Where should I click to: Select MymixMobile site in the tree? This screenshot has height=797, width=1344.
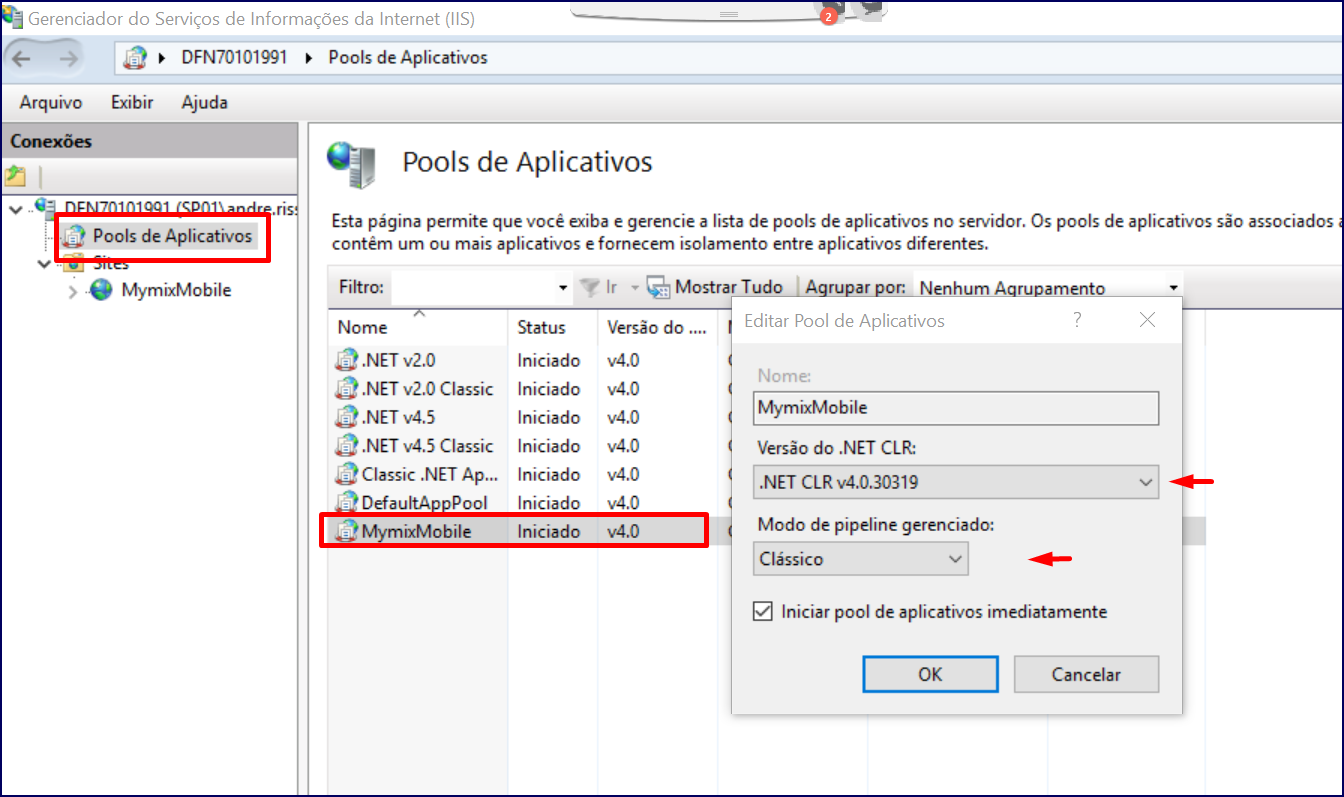(176, 291)
